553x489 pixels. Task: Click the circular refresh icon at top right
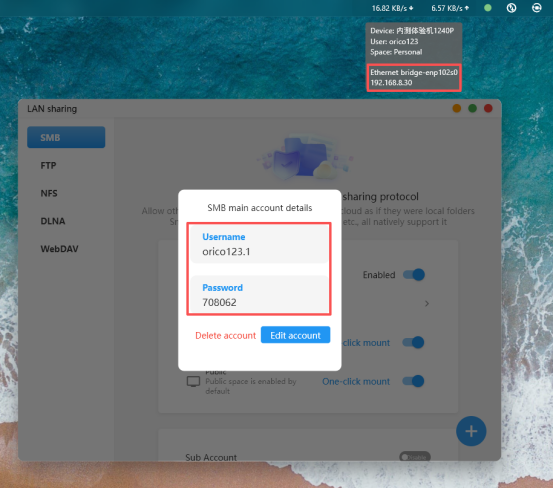536,8
